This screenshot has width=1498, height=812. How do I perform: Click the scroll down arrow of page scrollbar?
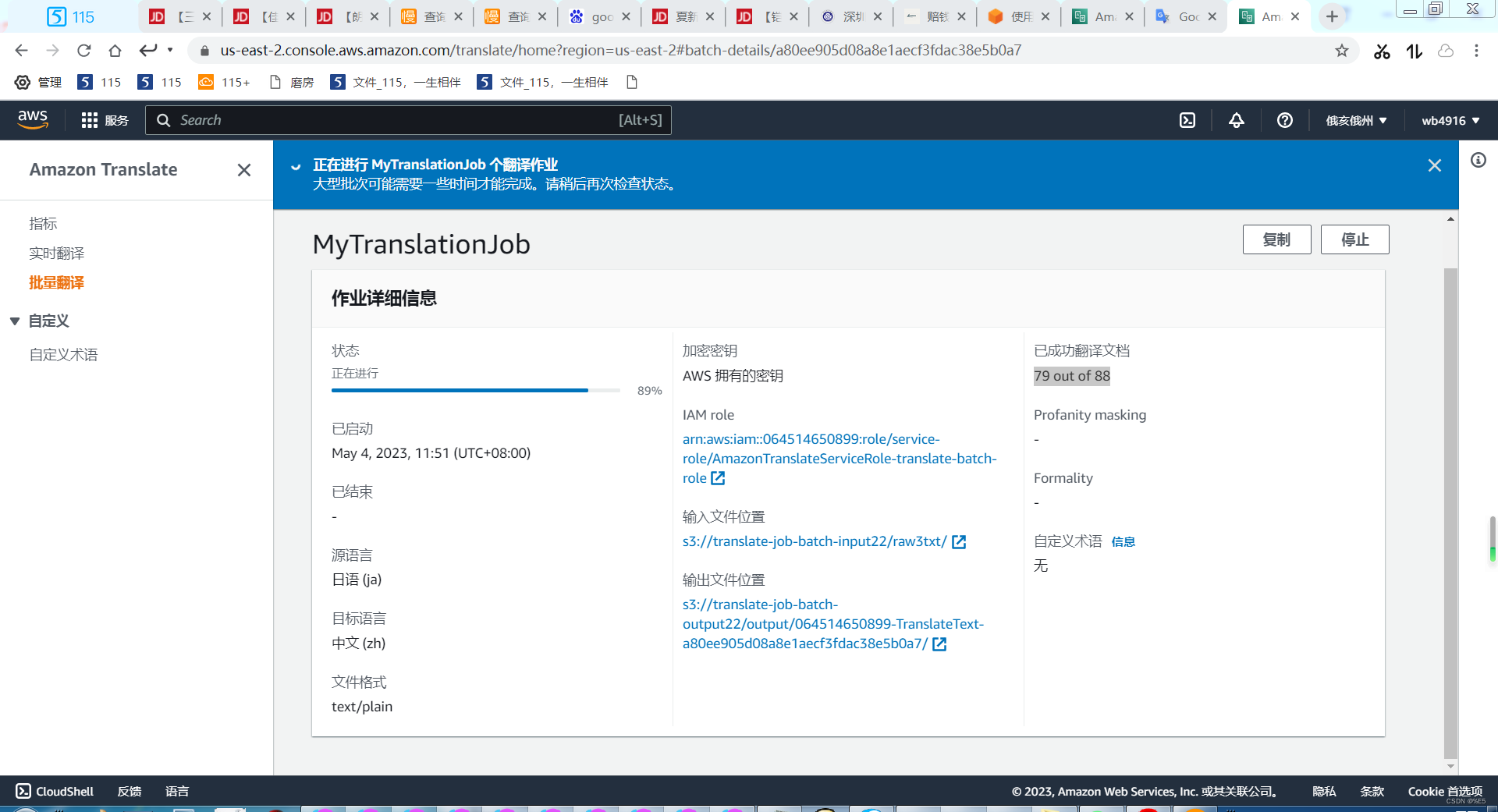(1450, 767)
